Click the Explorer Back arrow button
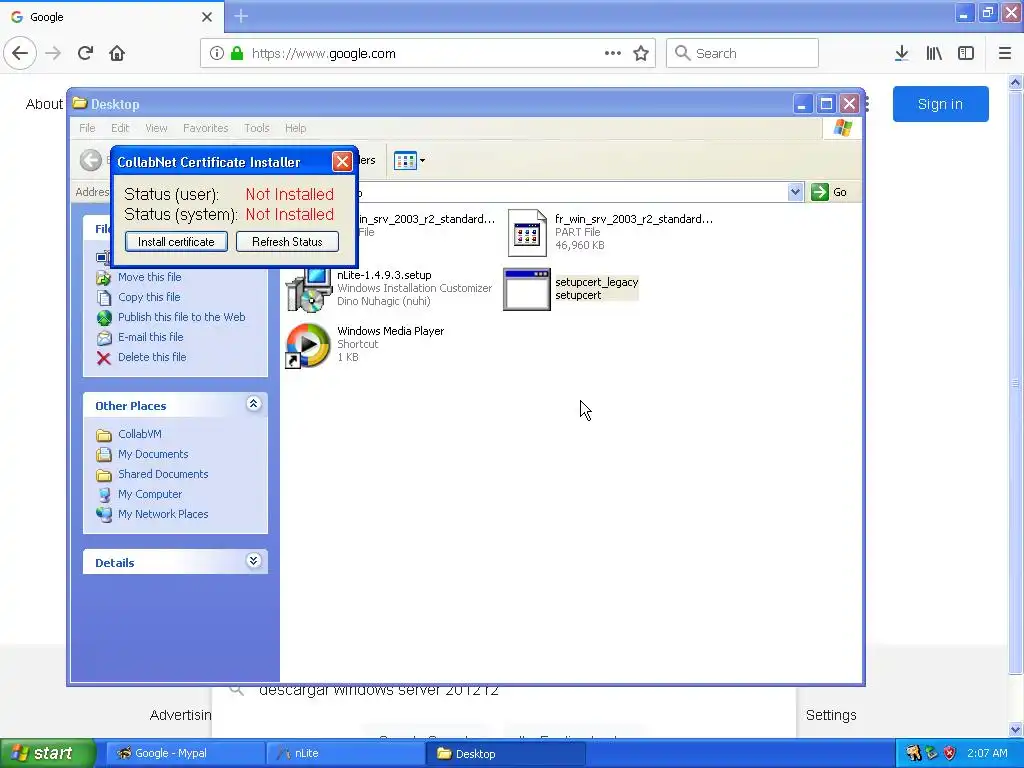The image size is (1024, 768). click(91, 160)
